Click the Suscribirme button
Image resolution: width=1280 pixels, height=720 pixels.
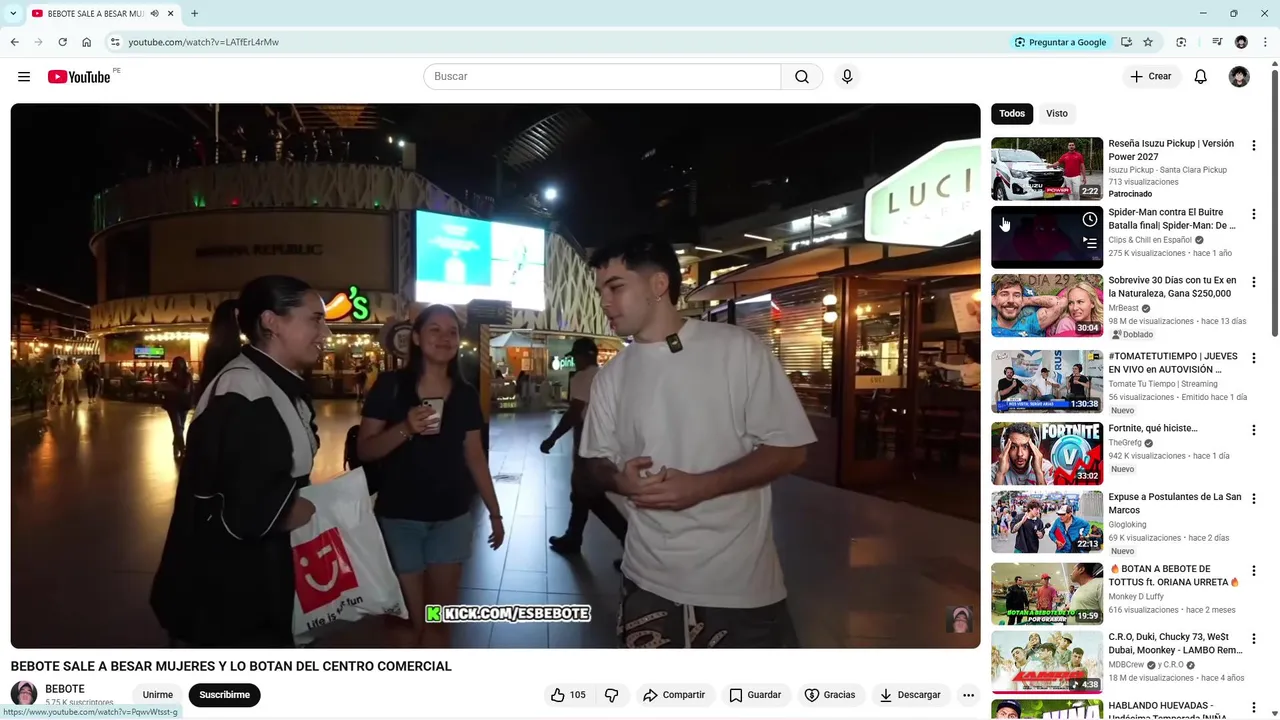(x=225, y=695)
